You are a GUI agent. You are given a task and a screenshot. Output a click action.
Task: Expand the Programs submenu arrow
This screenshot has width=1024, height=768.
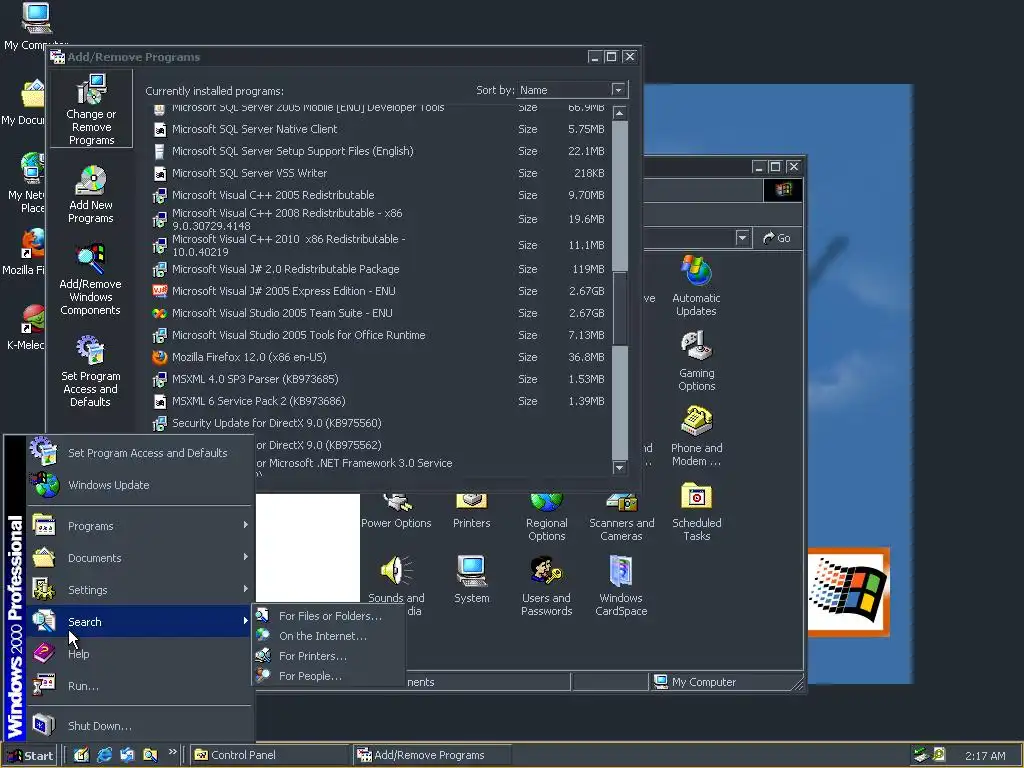(x=246, y=525)
